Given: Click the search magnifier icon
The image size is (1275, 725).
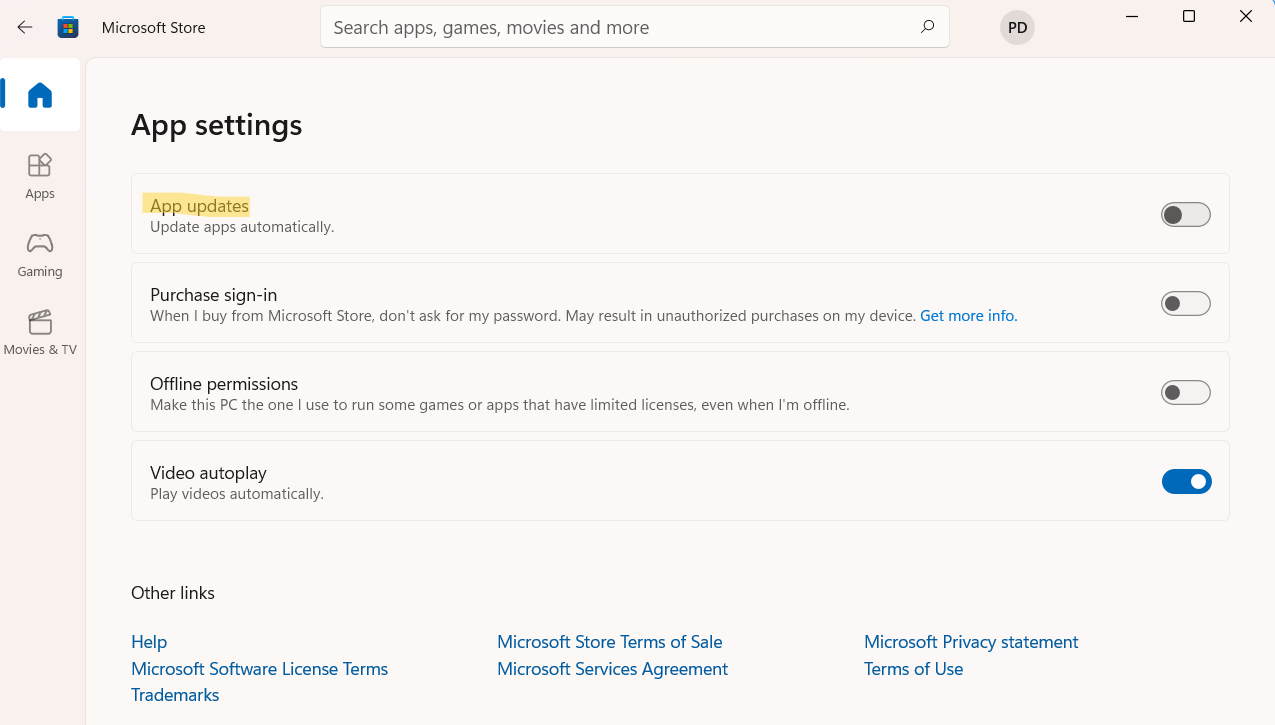Looking at the screenshot, I should [x=927, y=27].
